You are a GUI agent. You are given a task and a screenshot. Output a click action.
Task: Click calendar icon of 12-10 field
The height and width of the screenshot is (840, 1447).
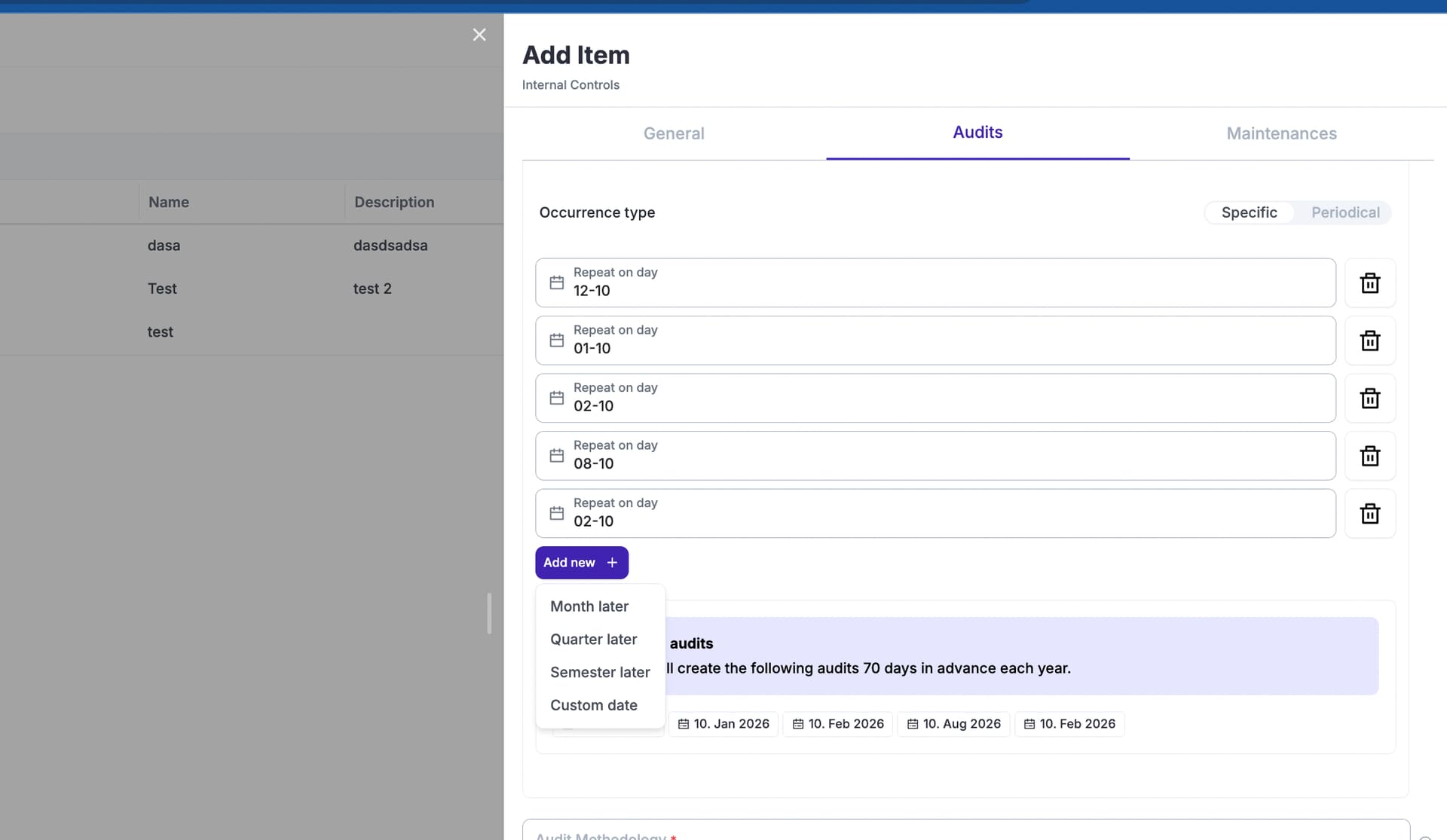click(556, 283)
